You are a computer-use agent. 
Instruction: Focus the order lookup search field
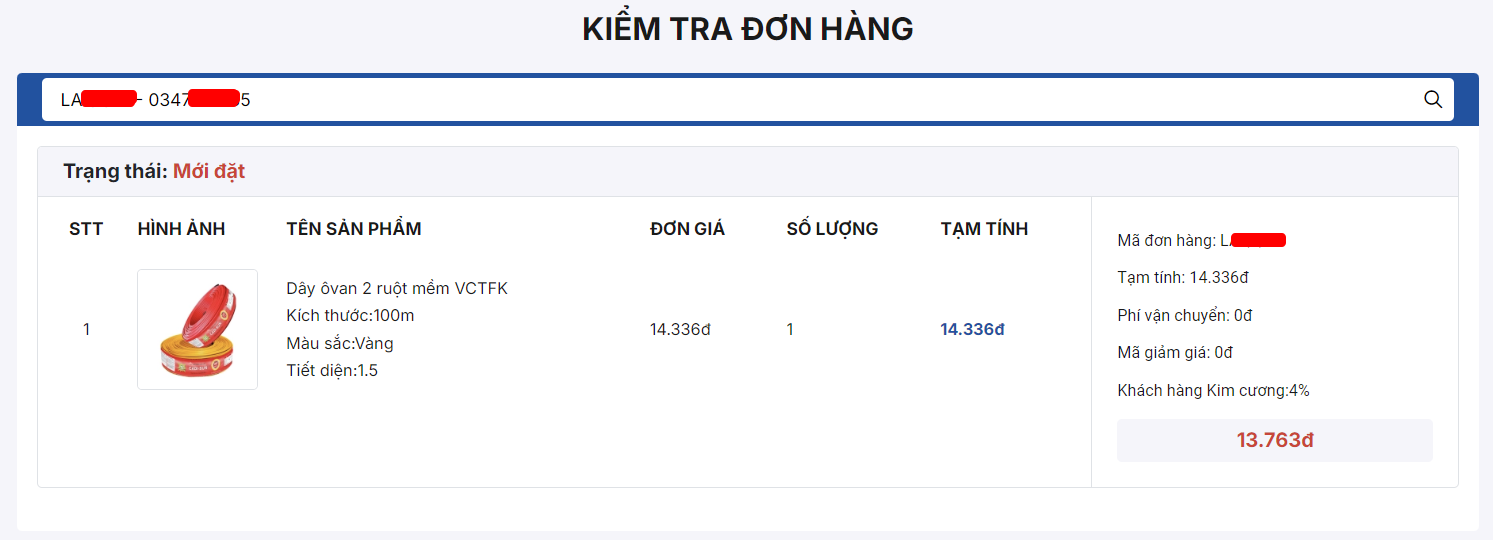coord(747,99)
